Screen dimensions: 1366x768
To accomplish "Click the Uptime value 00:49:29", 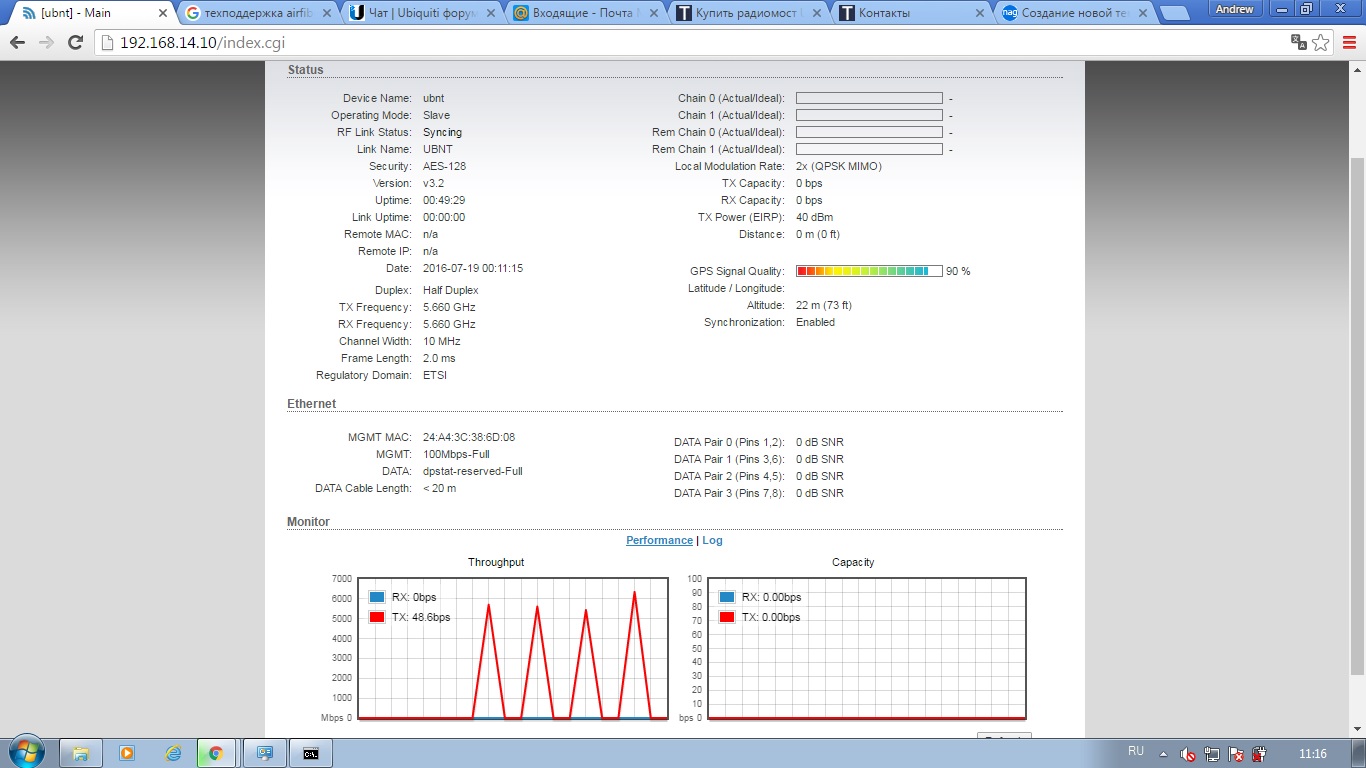I will [444, 200].
